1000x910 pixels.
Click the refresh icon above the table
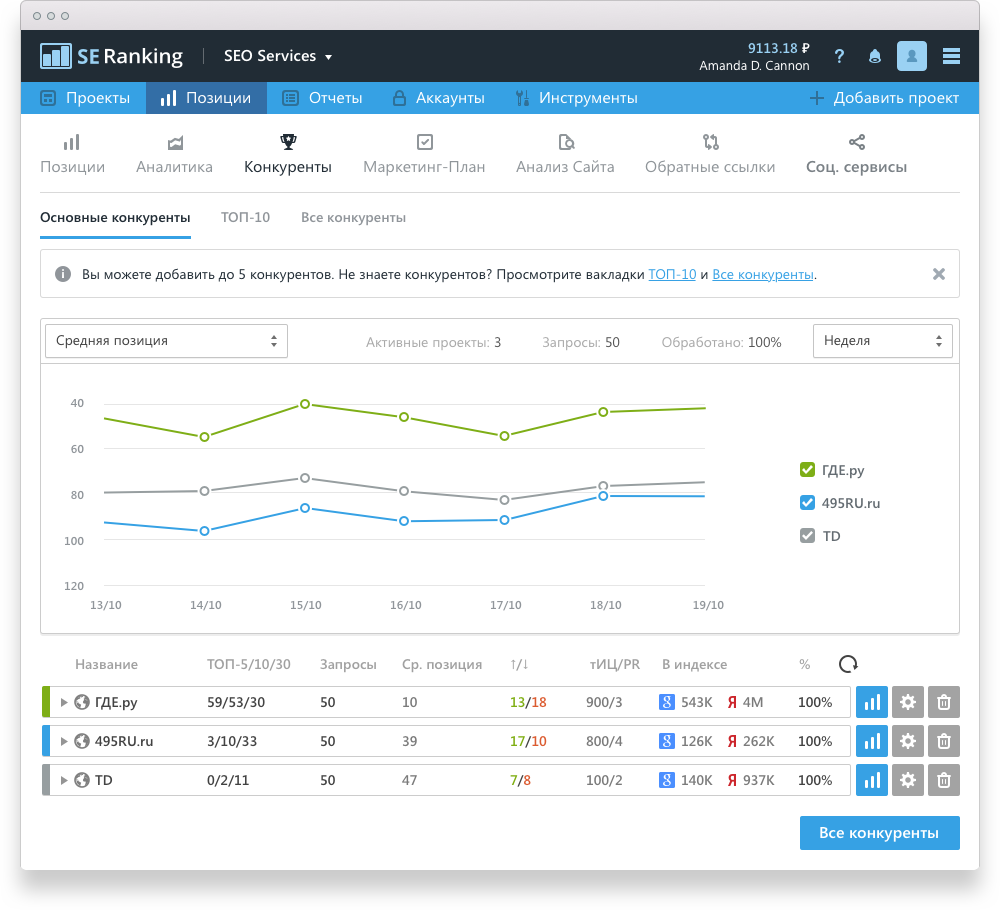click(x=848, y=664)
